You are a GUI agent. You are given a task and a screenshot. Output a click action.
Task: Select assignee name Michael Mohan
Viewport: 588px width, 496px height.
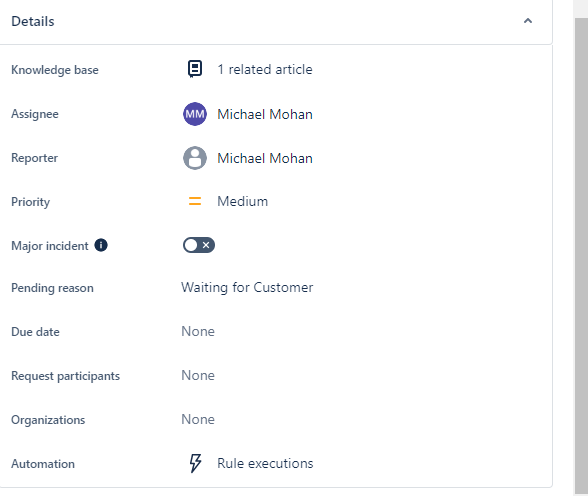[x=265, y=114]
